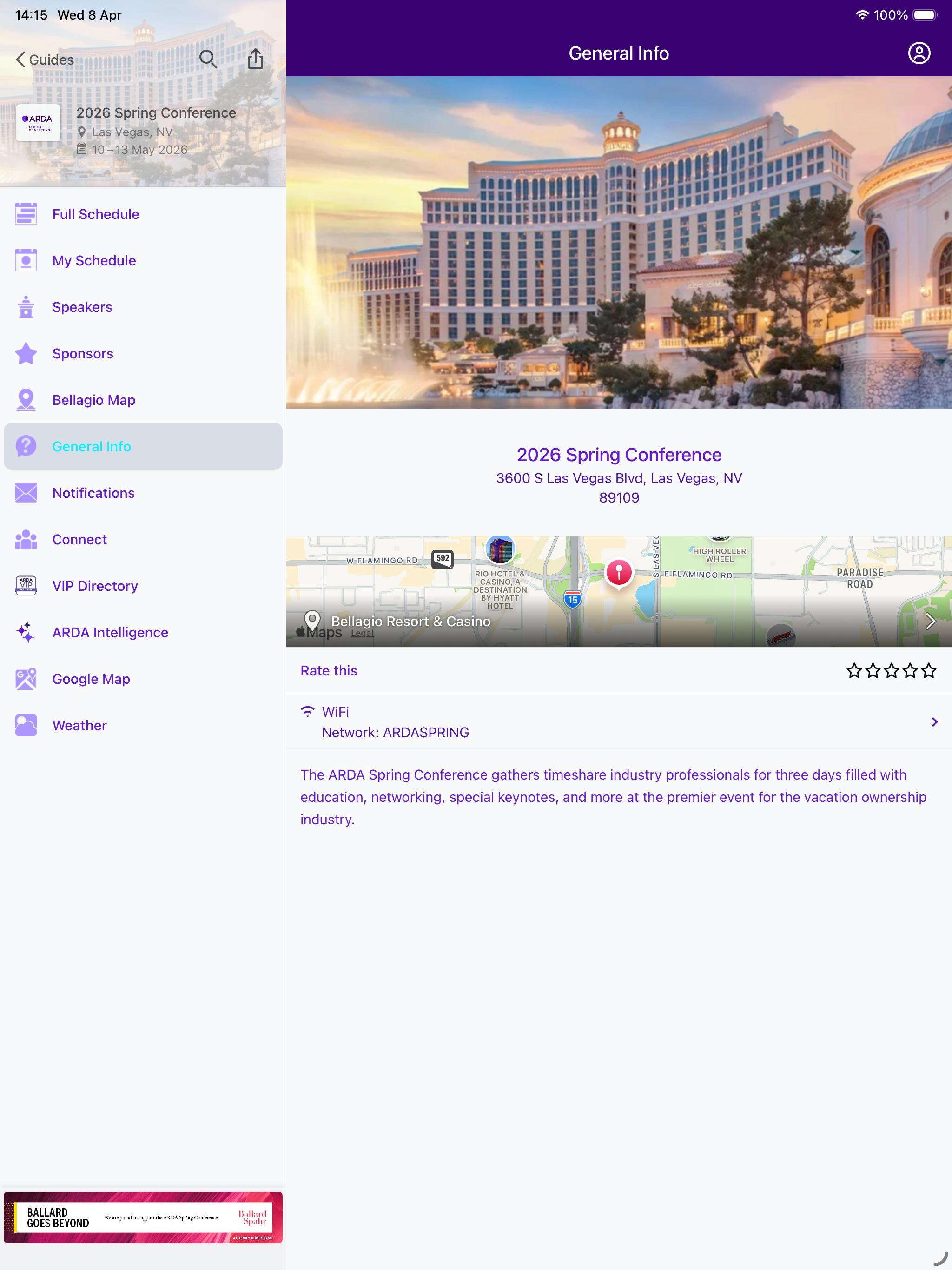
Task: Tap the Google Map icon
Action: (x=26, y=679)
